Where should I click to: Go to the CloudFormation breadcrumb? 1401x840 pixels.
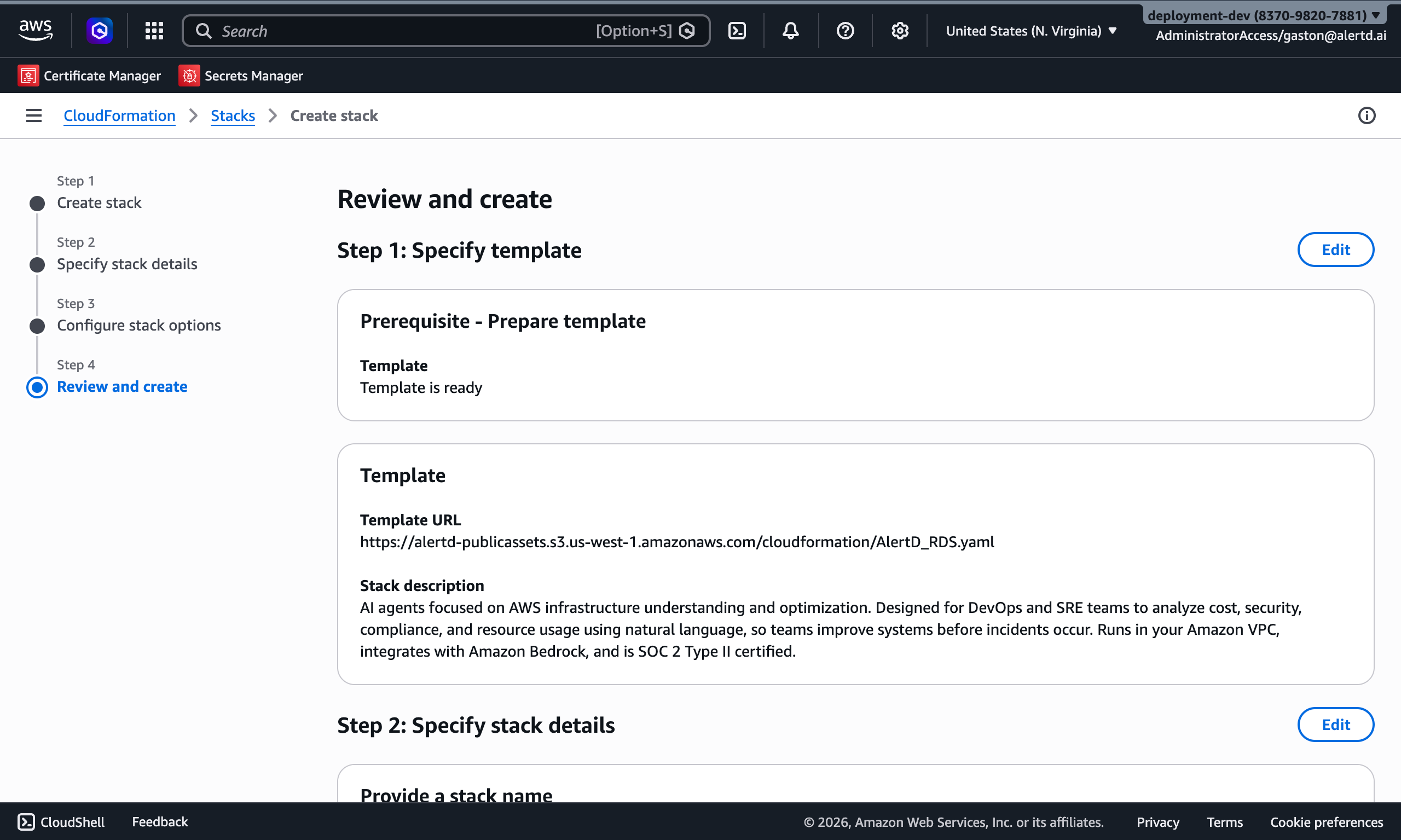point(119,115)
